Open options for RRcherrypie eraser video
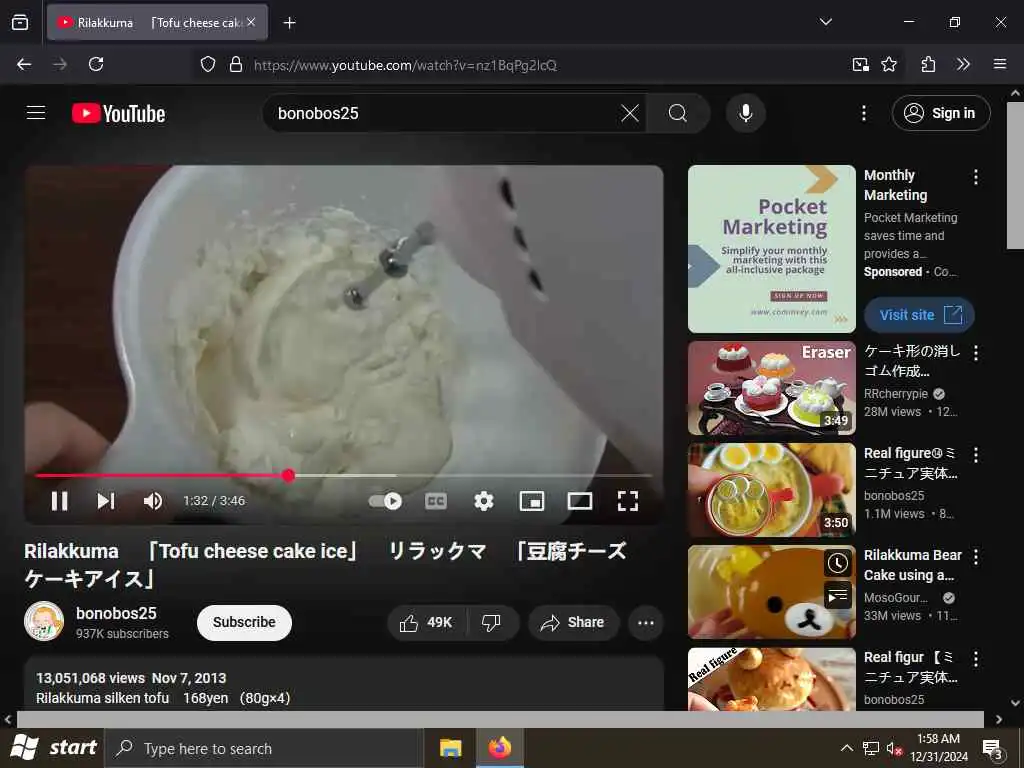The height and width of the screenshot is (768, 1024). point(976,353)
